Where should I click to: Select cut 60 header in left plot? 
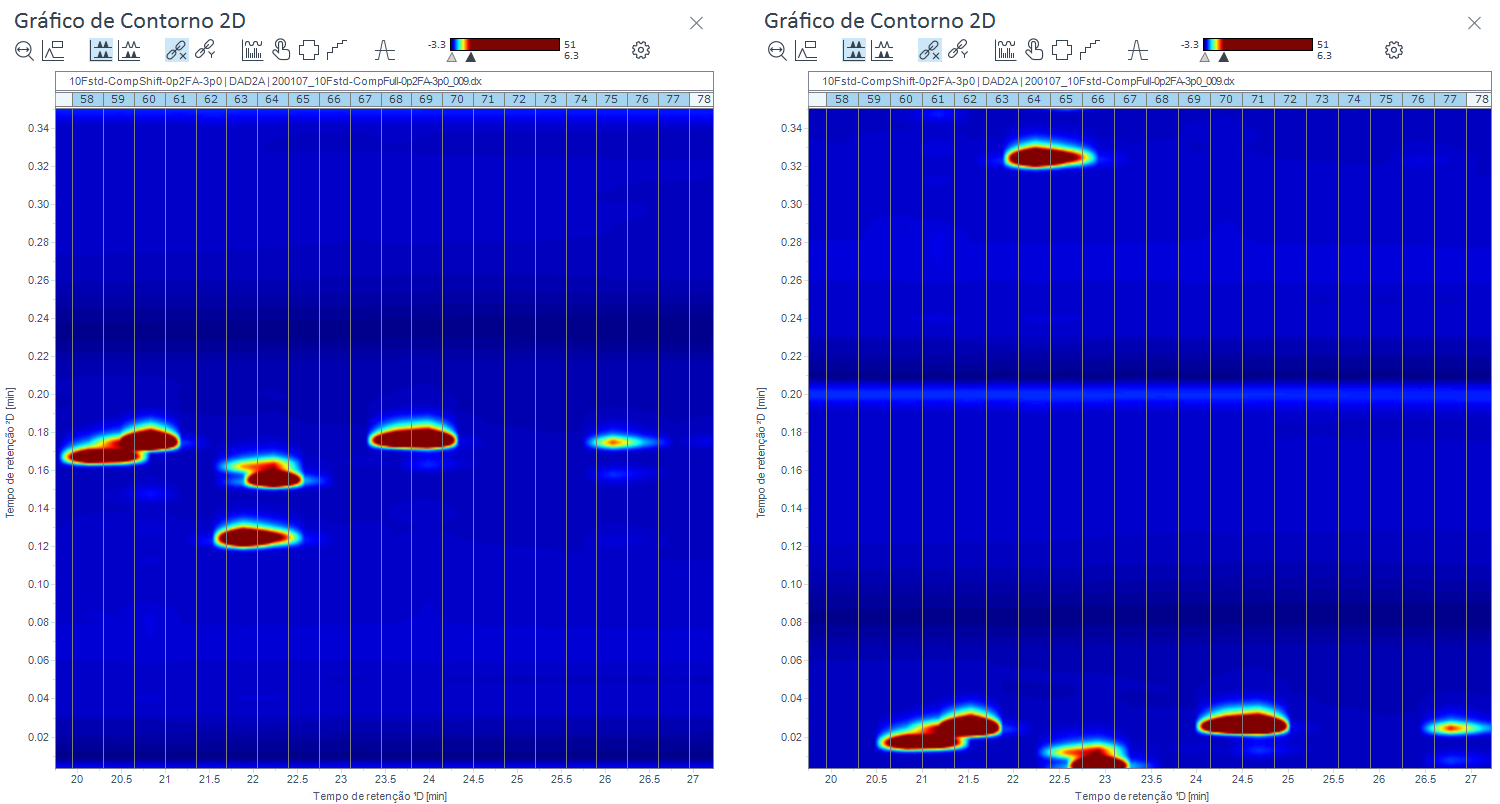coord(149,99)
